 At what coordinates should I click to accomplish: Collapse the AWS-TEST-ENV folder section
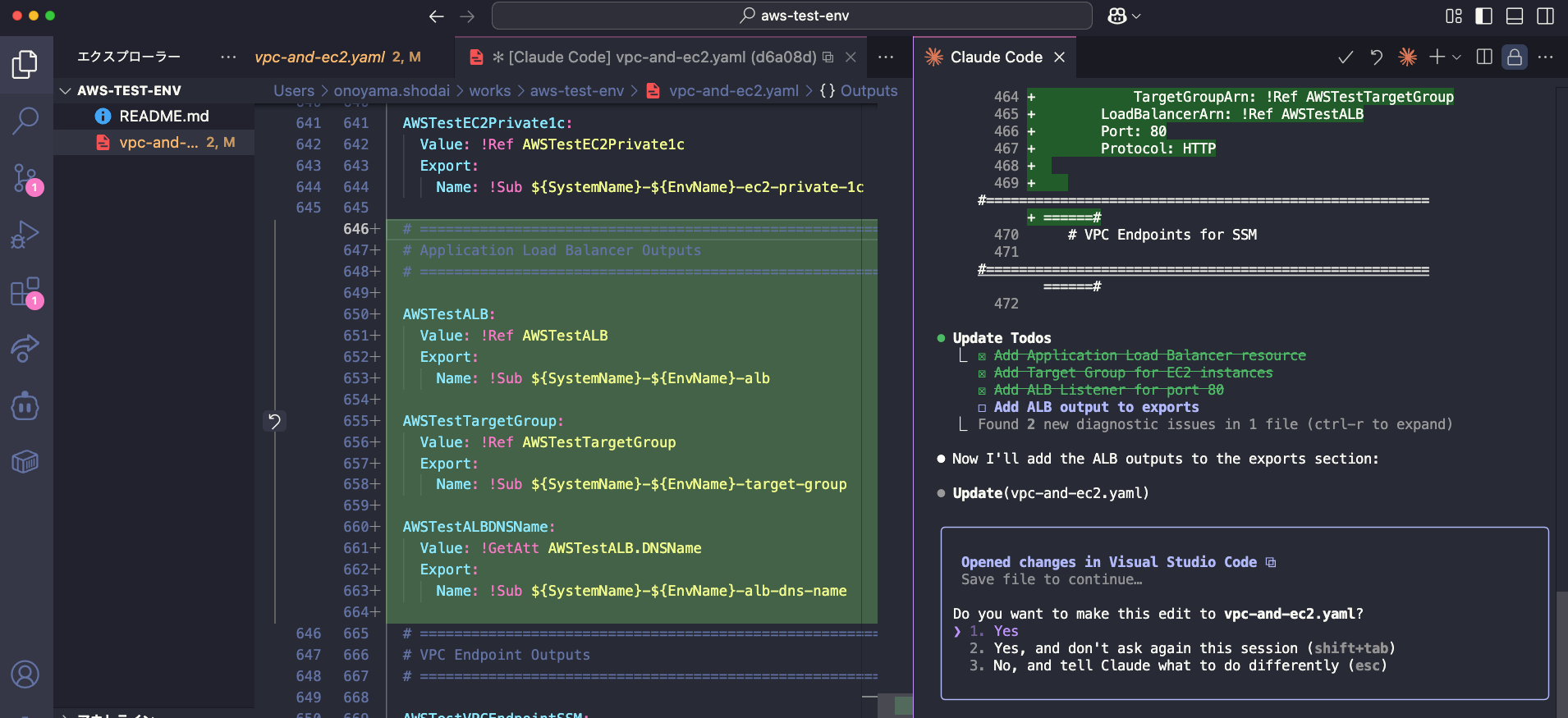pyautogui.click(x=154, y=90)
